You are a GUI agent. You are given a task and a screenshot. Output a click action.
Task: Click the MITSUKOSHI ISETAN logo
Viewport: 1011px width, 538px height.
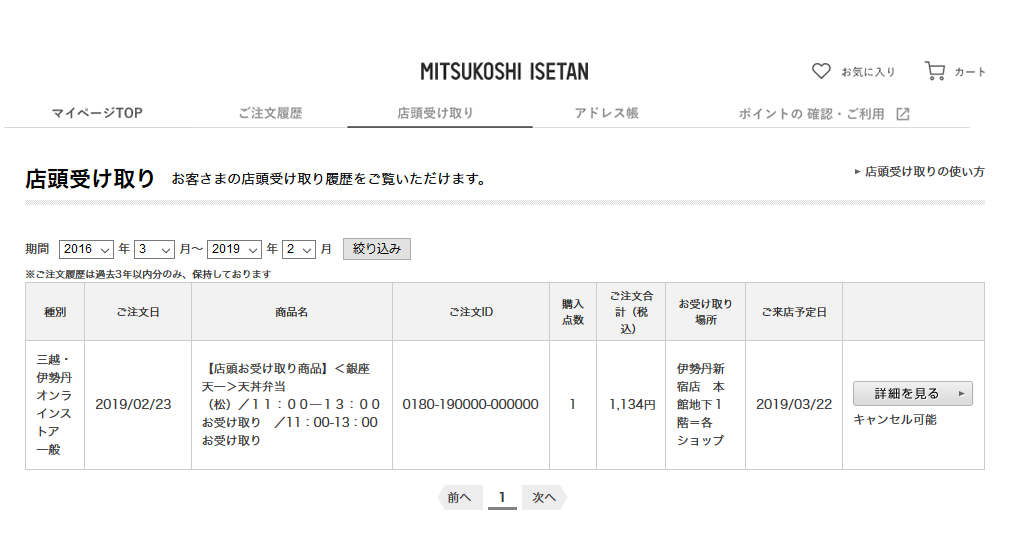click(x=504, y=72)
